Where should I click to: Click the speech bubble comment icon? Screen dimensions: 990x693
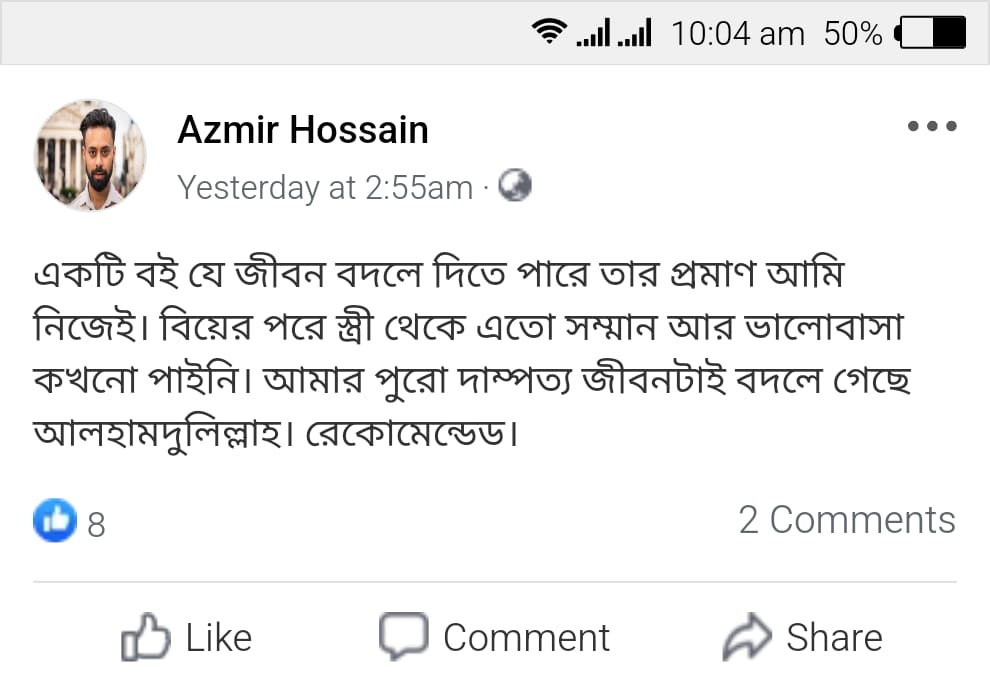[403, 635]
